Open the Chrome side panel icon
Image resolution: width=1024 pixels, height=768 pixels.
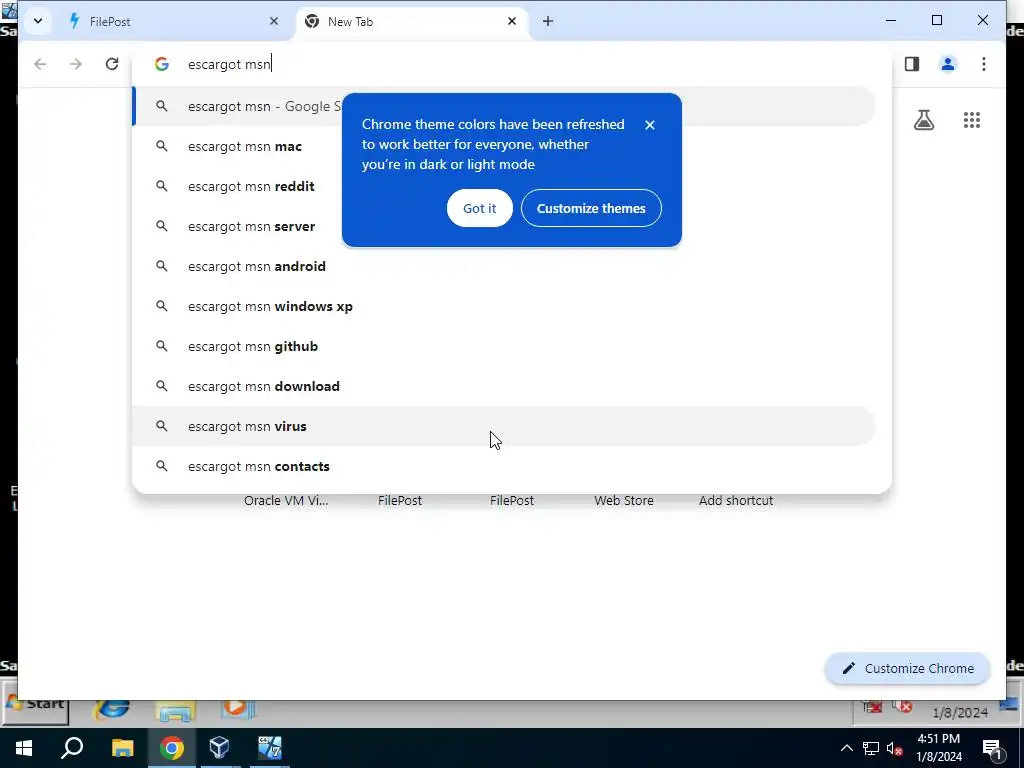[912, 64]
